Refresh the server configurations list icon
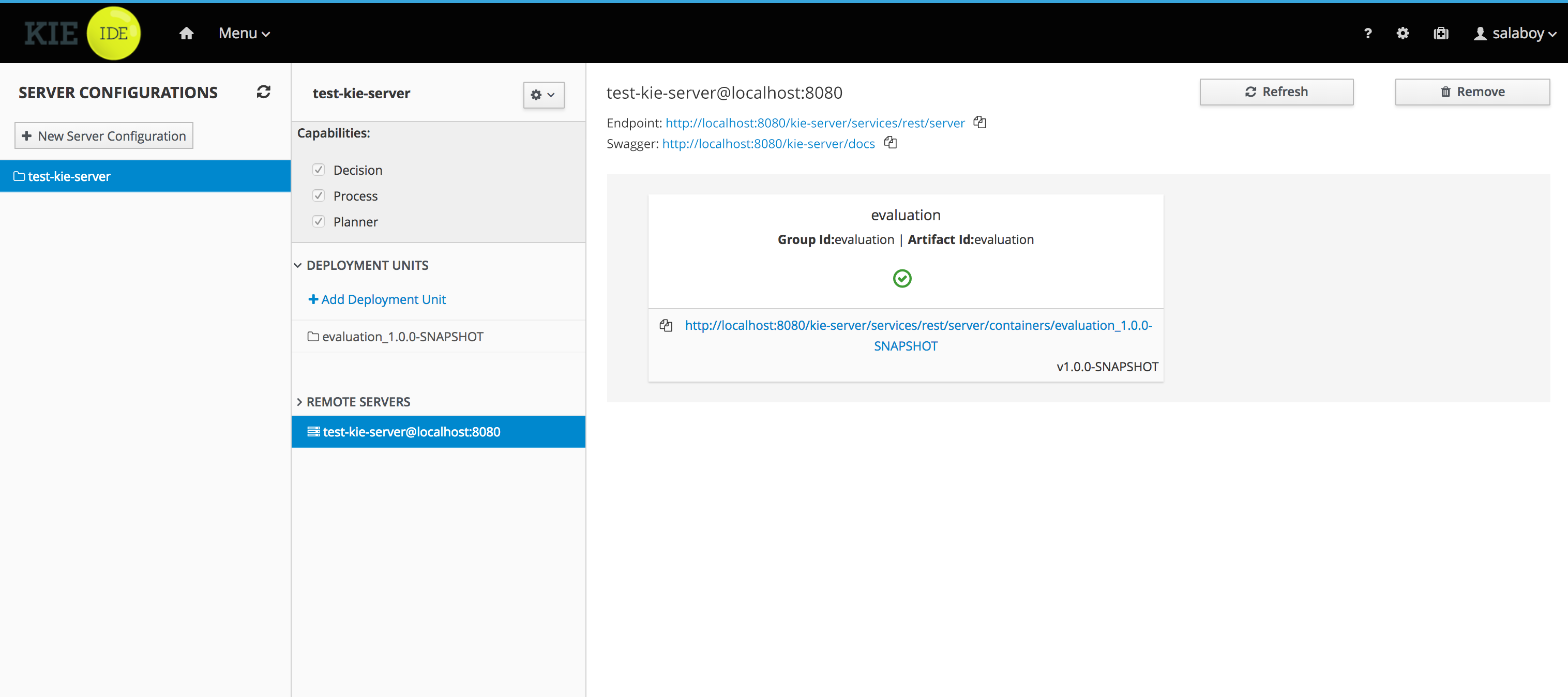Screen dimensions: 1568x697 (263, 92)
